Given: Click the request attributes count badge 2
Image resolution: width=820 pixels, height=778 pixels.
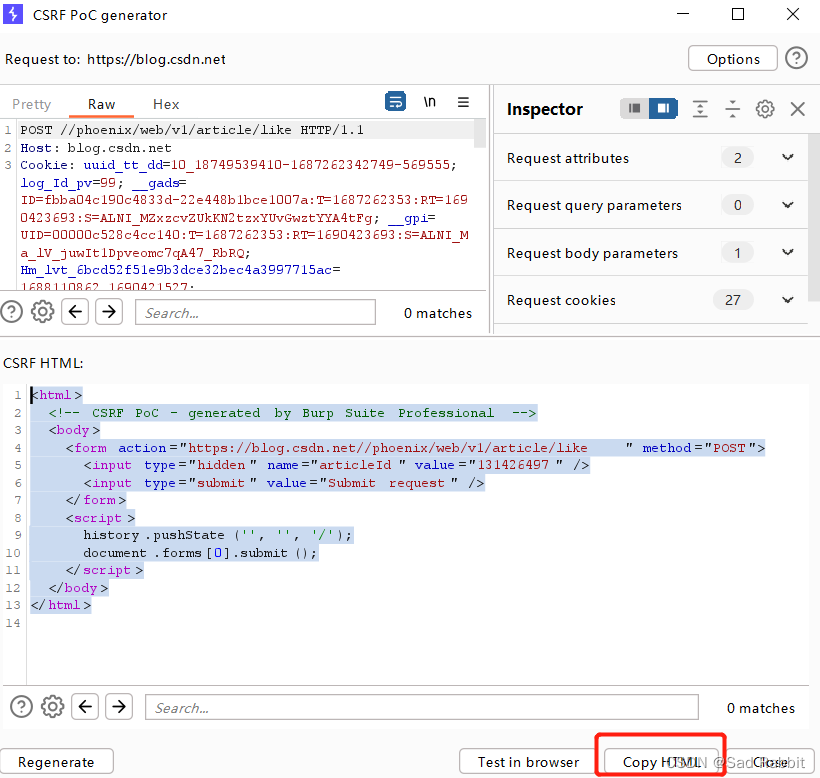Looking at the screenshot, I should pyautogui.click(x=737, y=157).
